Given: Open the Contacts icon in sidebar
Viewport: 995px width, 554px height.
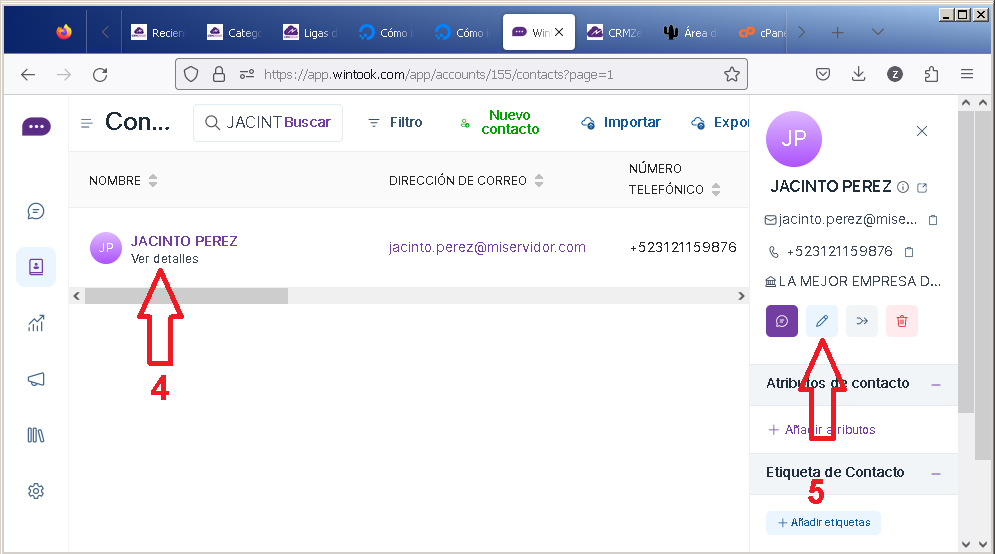Looking at the screenshot, I should coord(36,267).
